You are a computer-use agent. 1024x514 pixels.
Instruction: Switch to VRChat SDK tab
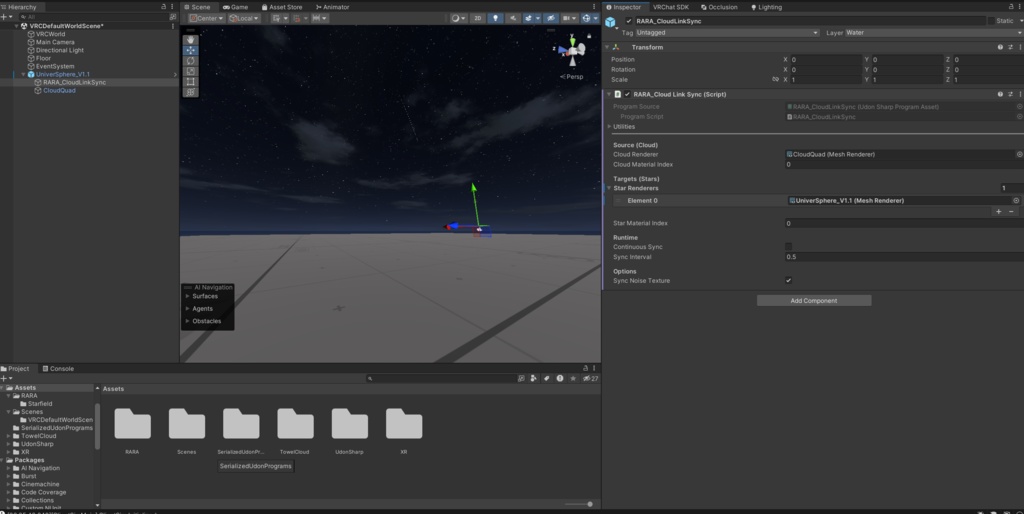[671, 7]
